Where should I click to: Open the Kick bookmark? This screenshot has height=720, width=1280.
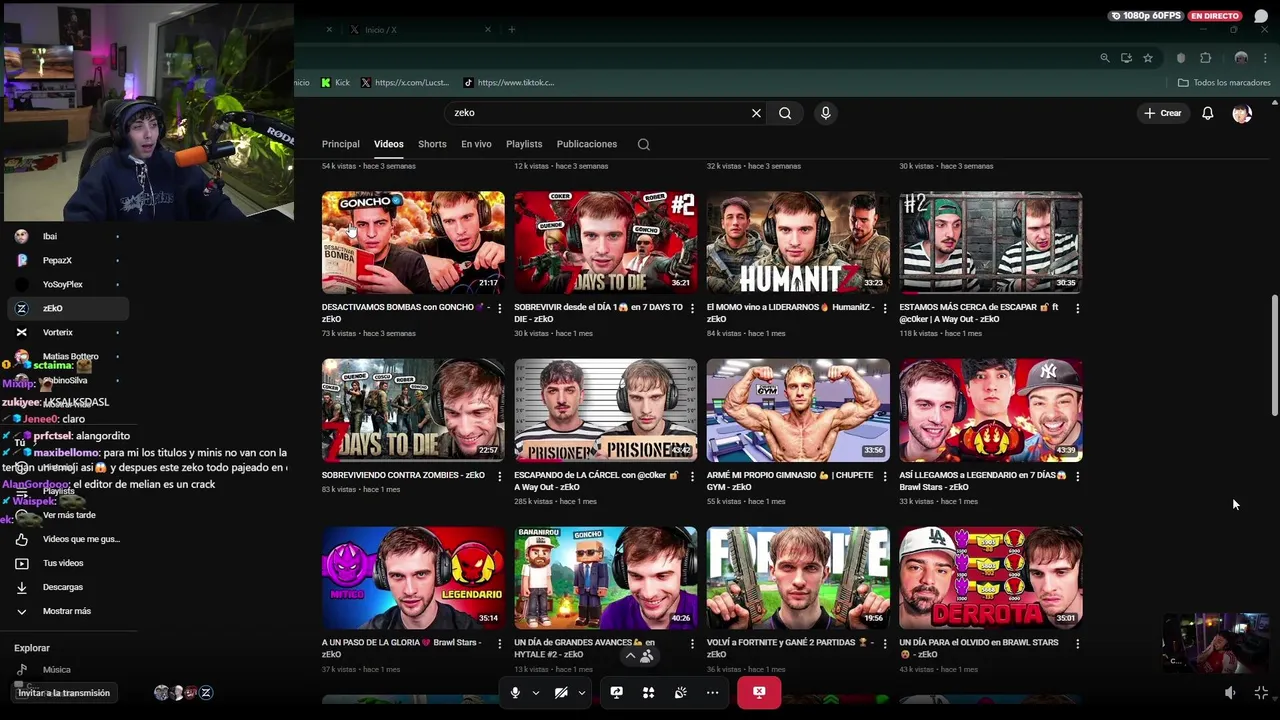pos(336,82)
